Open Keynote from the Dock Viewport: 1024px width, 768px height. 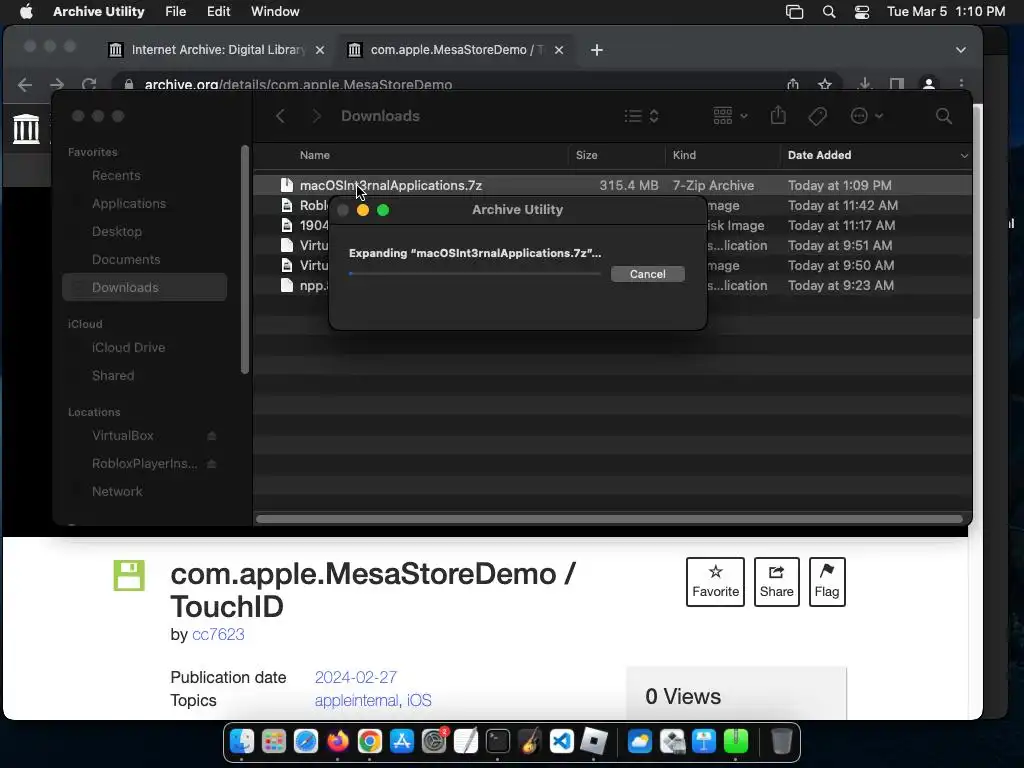pyautogui.click(x=704, y=742)
